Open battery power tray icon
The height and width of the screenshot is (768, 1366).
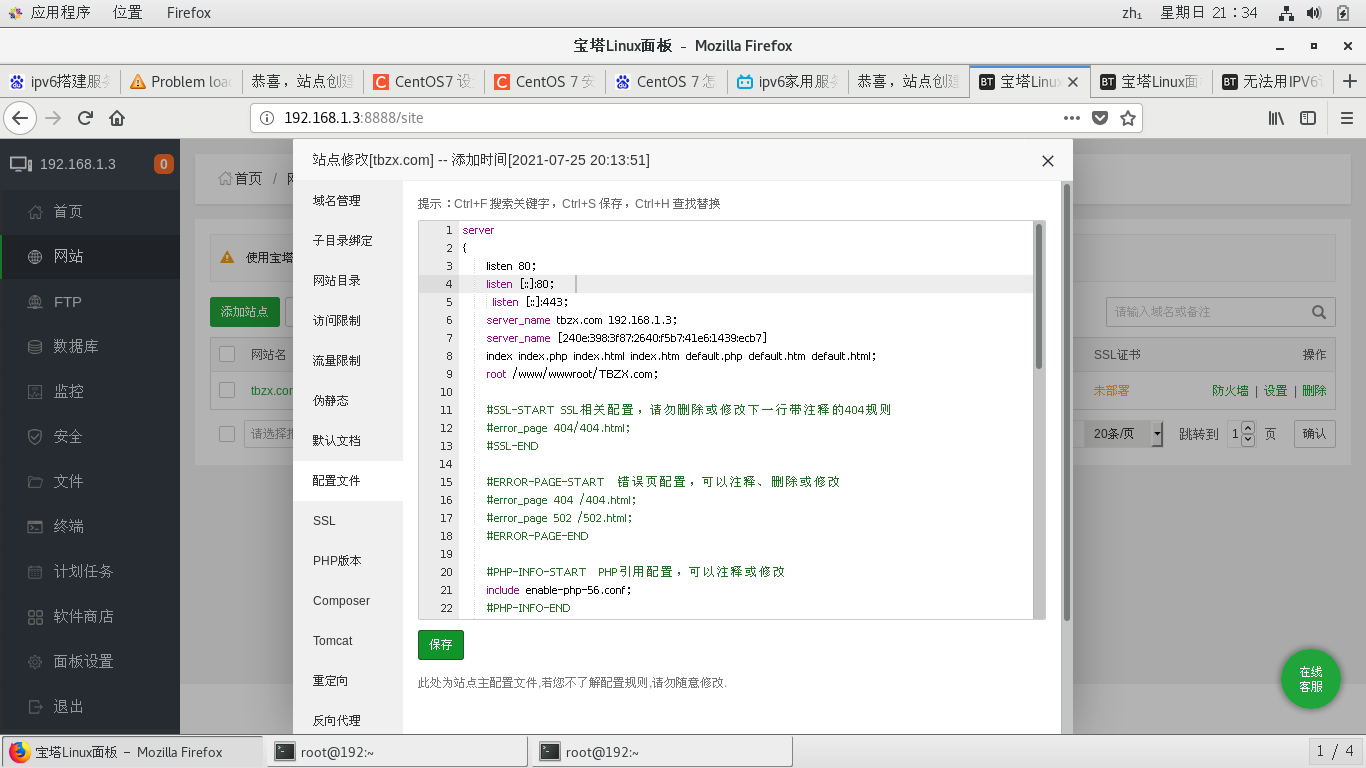point(1344,13)
